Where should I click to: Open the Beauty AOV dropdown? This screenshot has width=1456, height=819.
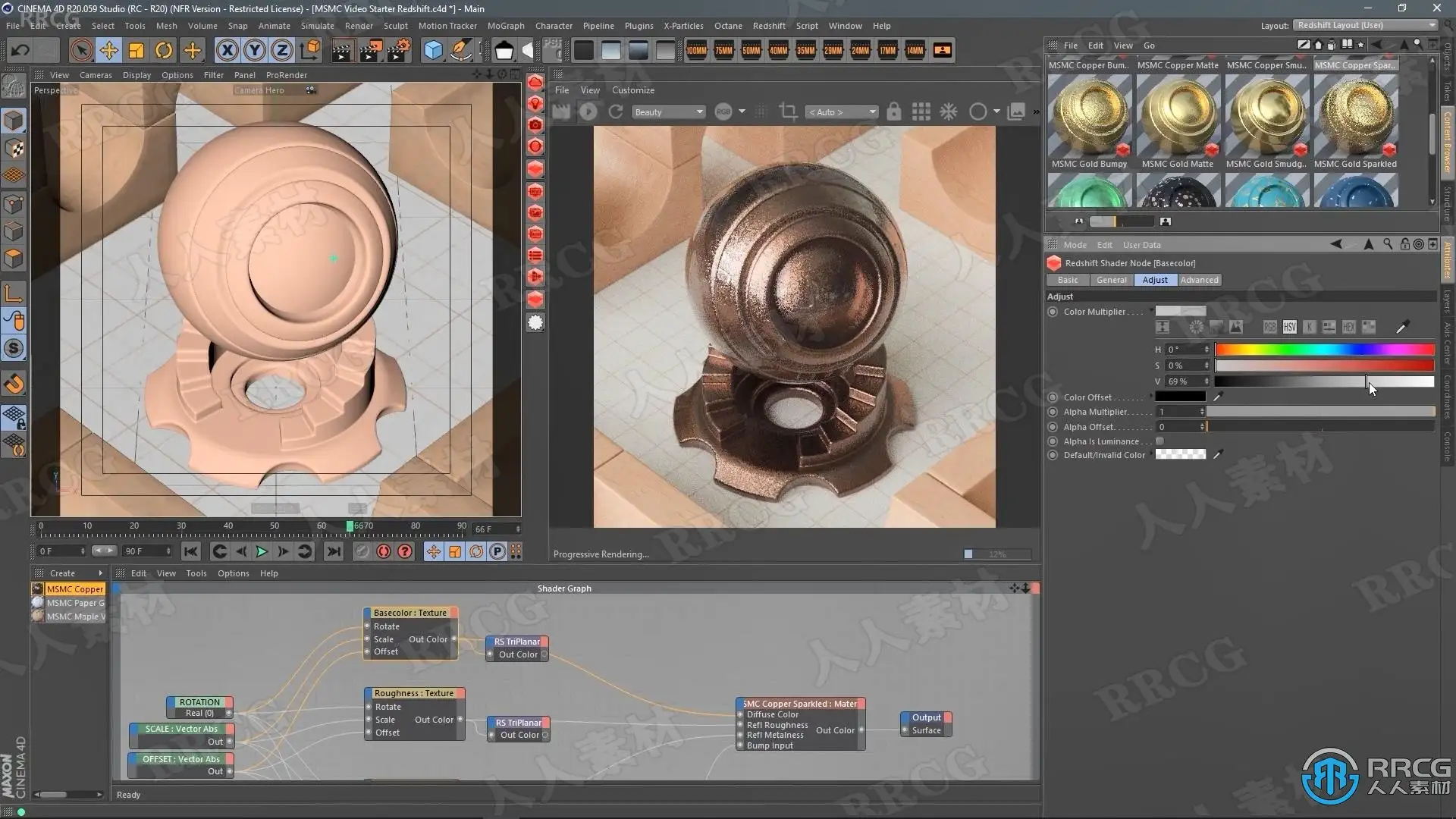tap(669, 112)
